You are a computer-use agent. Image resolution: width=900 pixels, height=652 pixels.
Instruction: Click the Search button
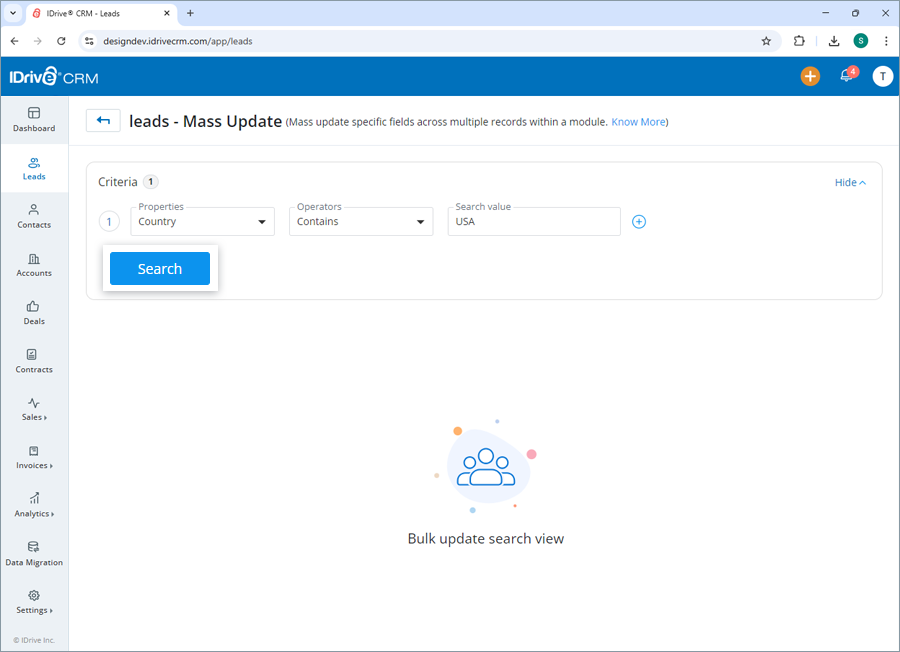tap(159, 268)
